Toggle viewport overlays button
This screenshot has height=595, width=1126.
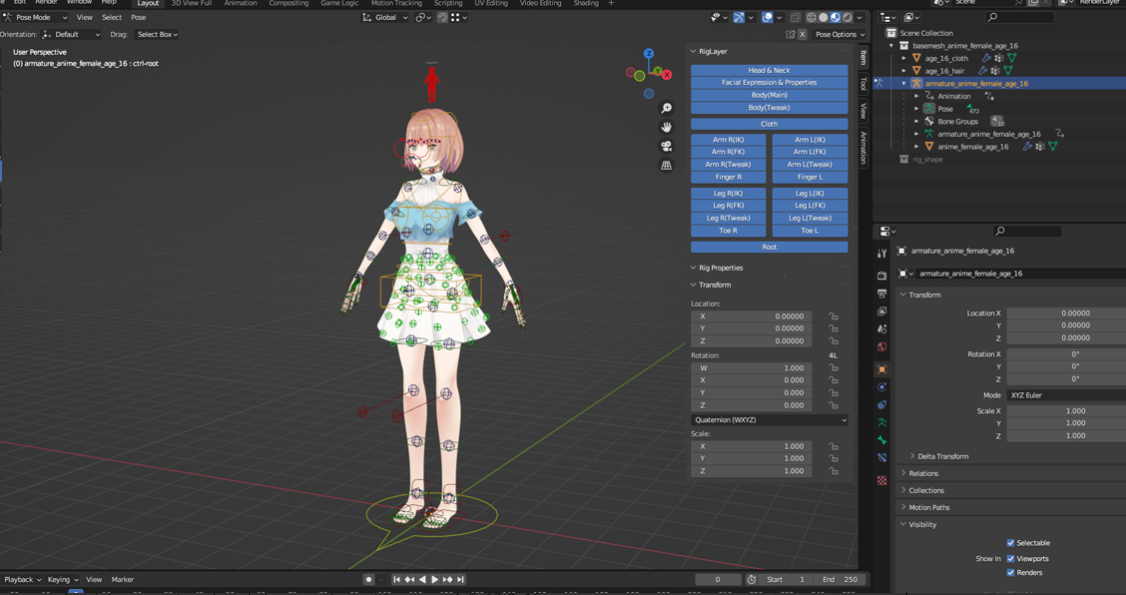[x=768, y=17]
